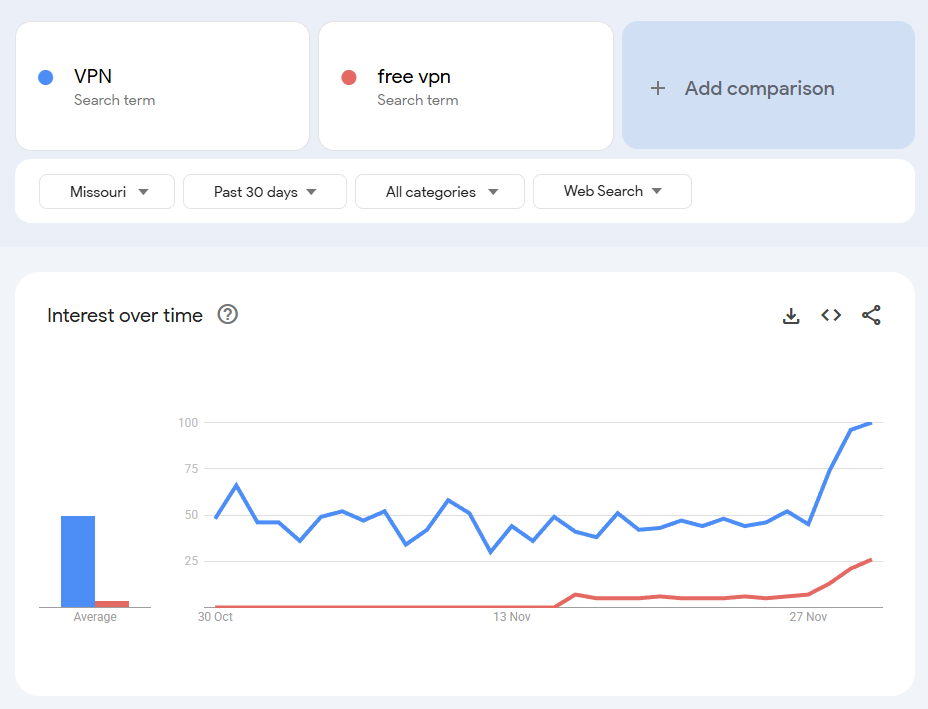Image resolution: width=928 pixels, height=709 pixels.
Task: Click the plus icon on Add comparison
Action: (658, 88)
